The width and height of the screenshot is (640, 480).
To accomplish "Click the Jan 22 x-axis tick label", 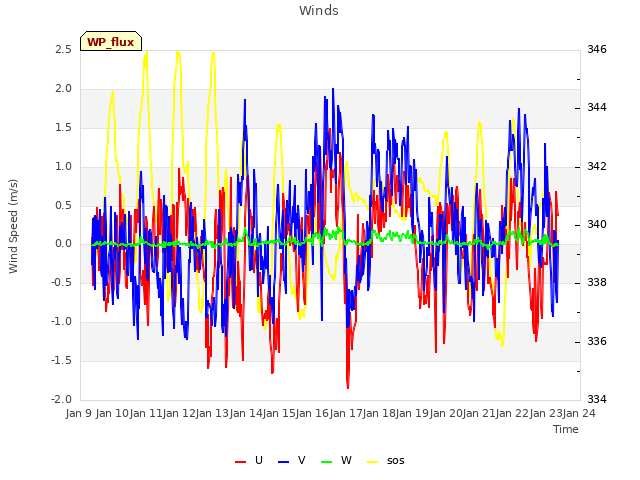I will click(x=513, y=413).
